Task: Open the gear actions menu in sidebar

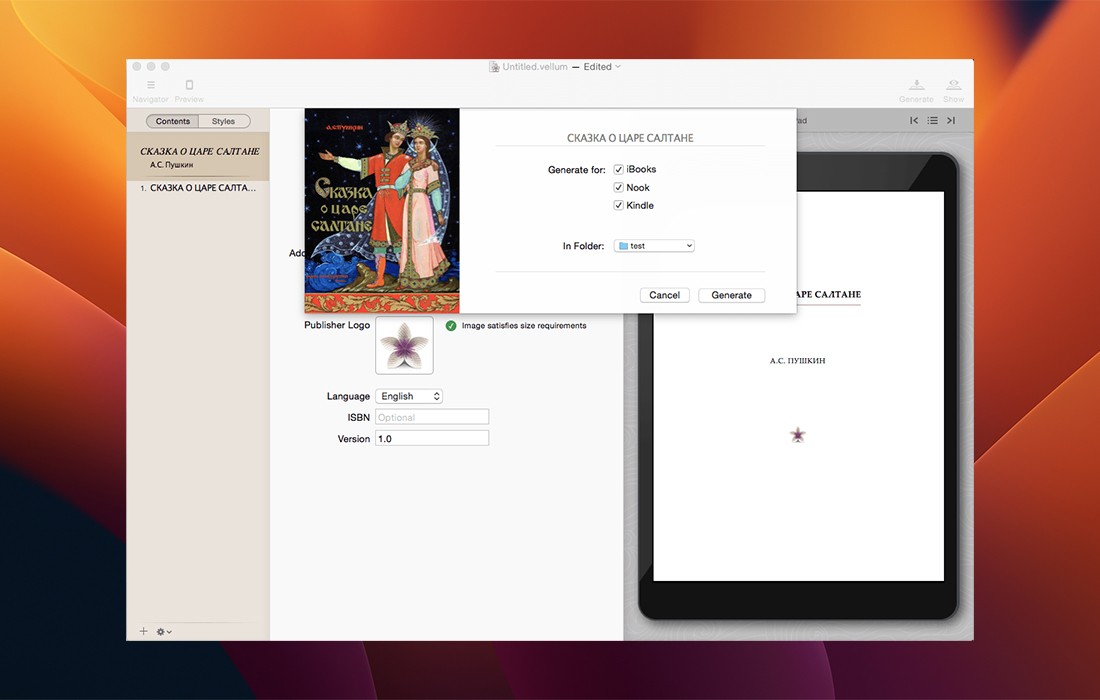Action: (x=164, y=632)
